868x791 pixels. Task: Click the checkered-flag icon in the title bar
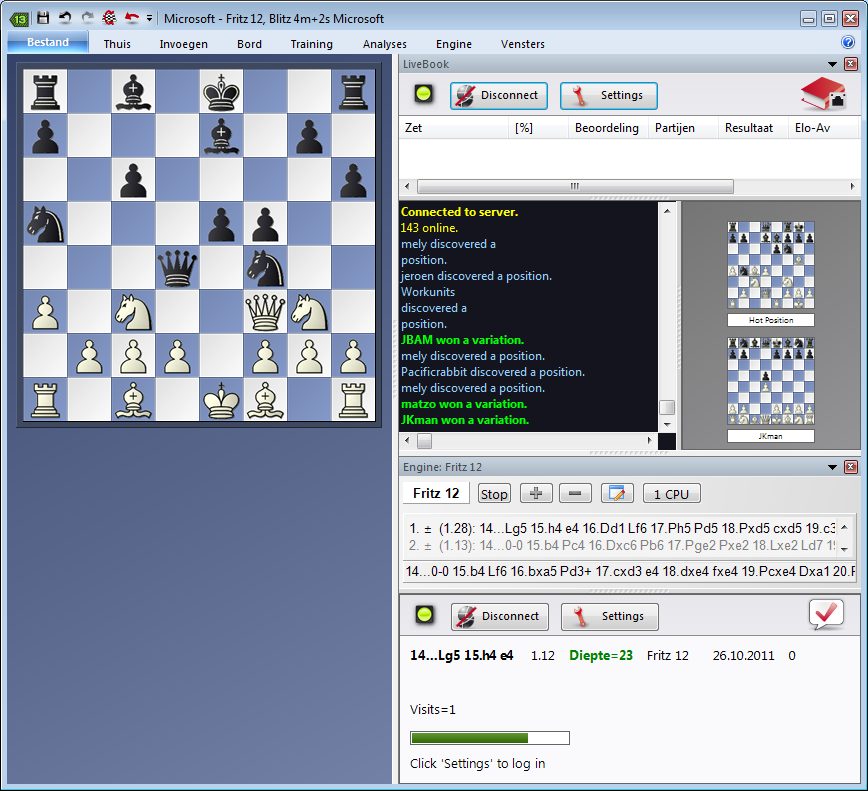coord(109,18)
